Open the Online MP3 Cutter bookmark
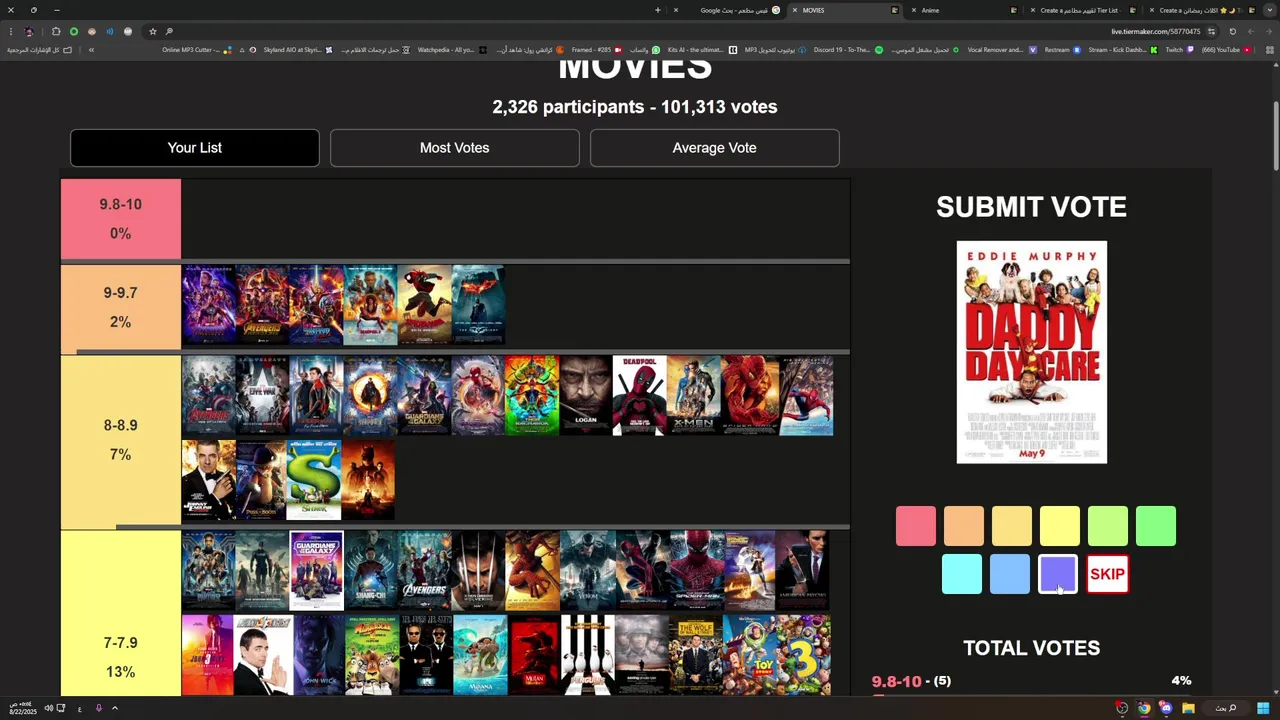The image size is (1280, 720). click(x=196, y=50)
